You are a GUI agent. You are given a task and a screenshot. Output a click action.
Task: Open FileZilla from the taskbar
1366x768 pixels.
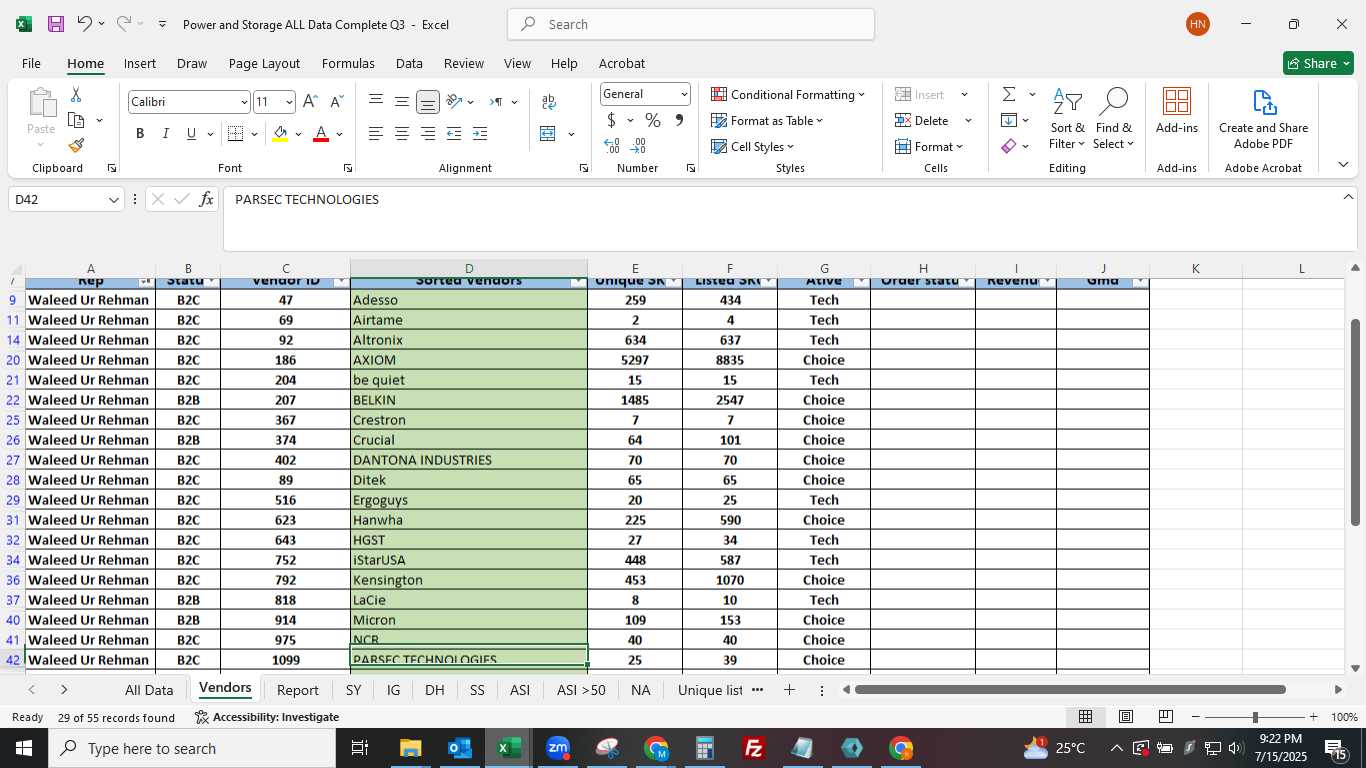[x=754, y=748]
